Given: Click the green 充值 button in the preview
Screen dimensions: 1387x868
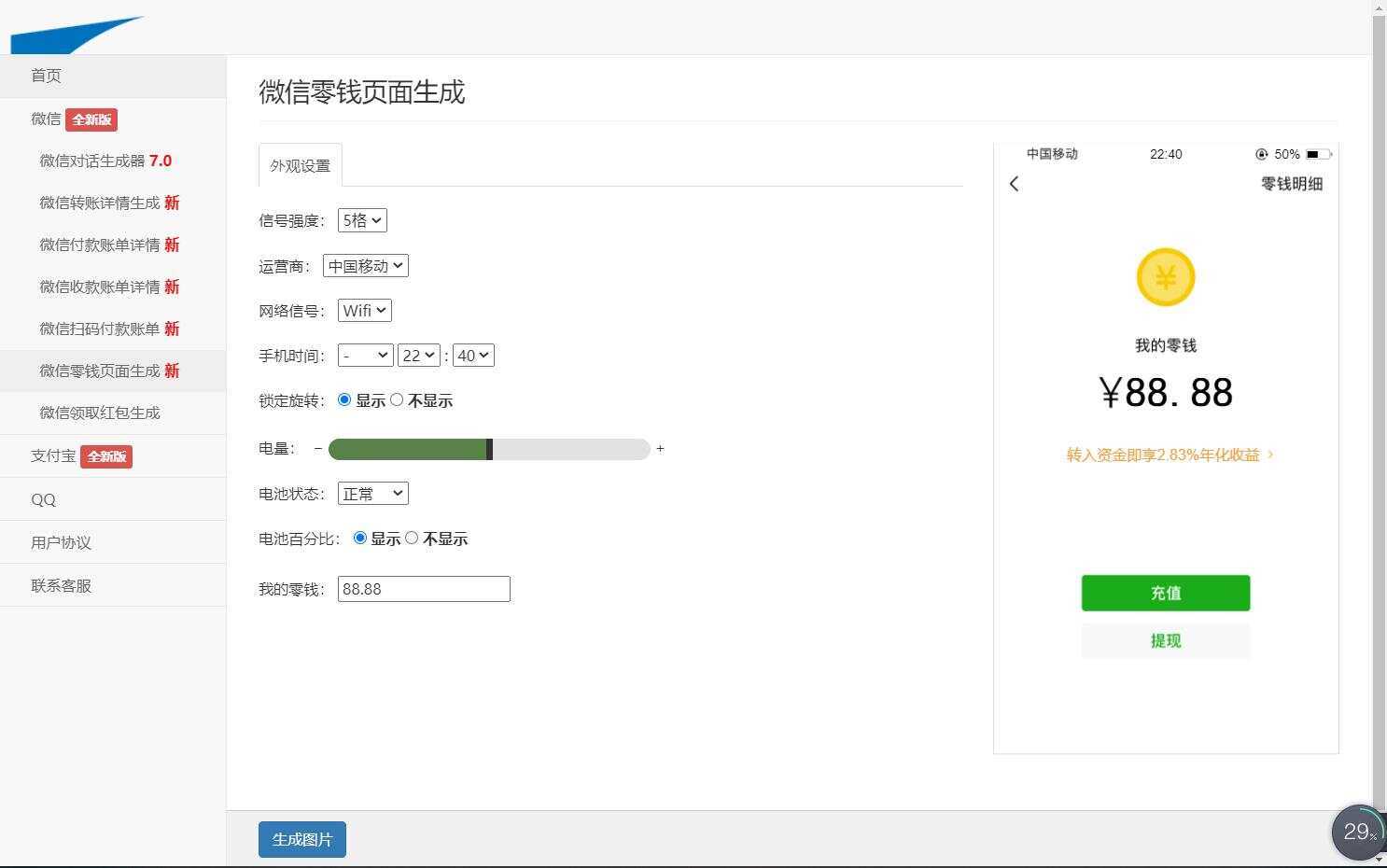Looking at the screenshot, I should tap(1164, 593).
